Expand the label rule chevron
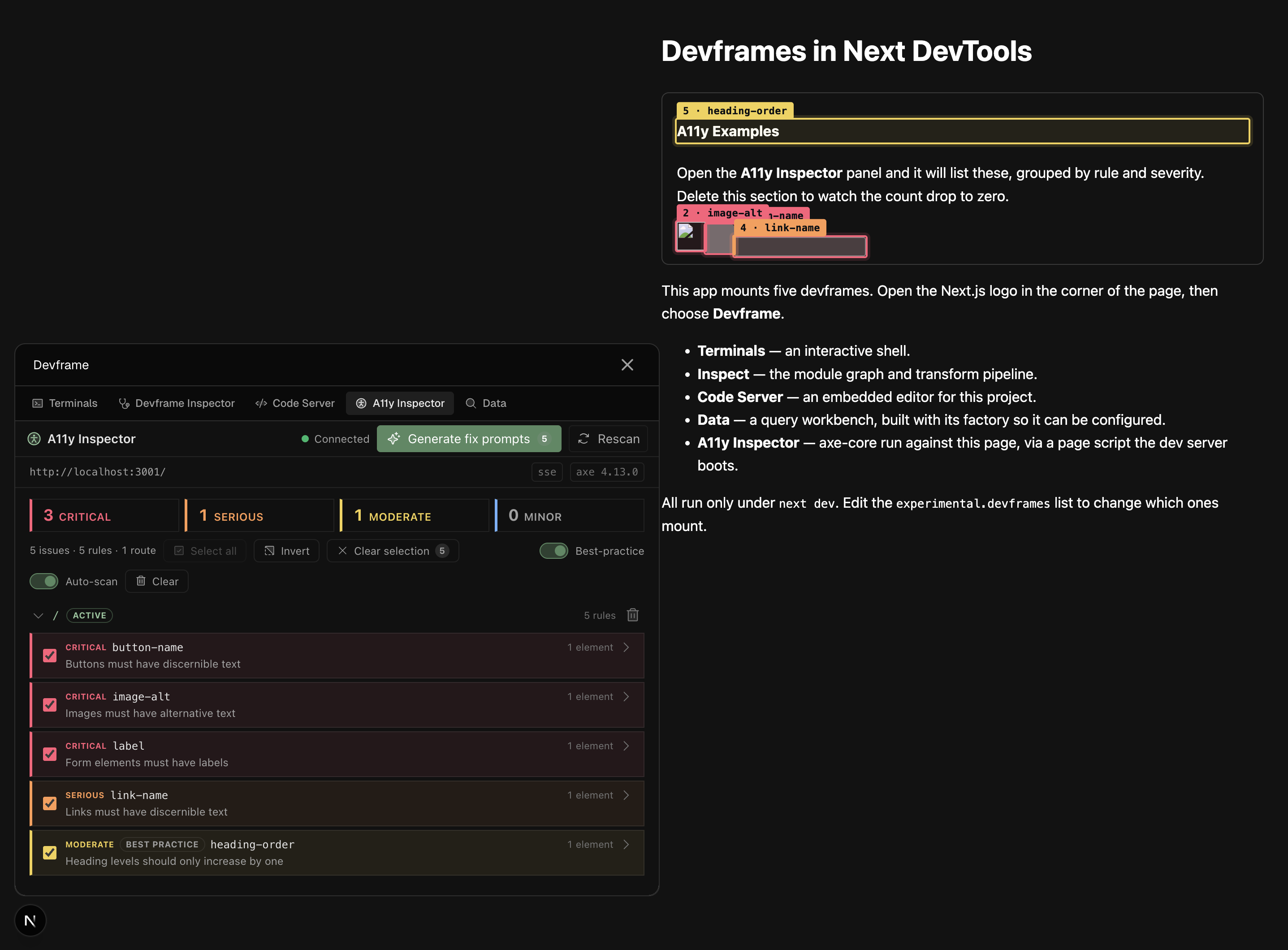 click(x=627, y=746)
